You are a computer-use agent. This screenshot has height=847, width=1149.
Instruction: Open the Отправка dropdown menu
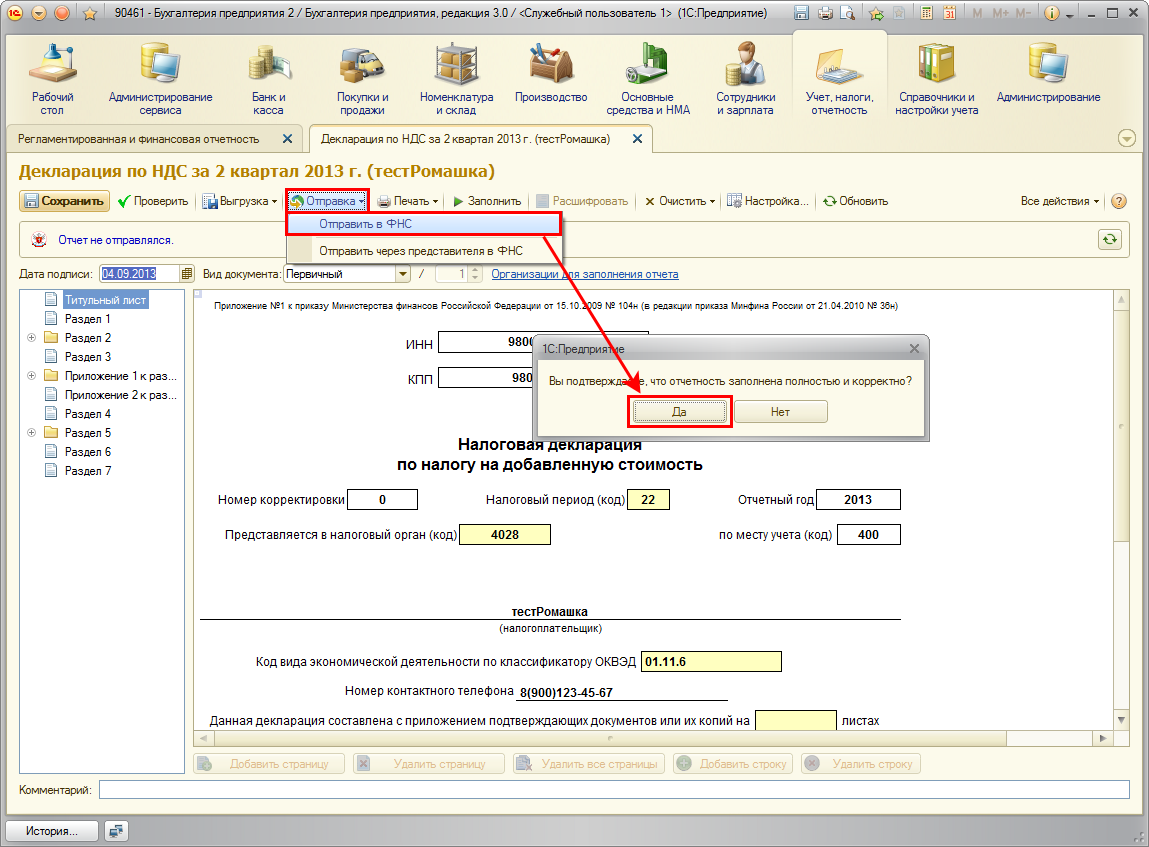(327, 201)
